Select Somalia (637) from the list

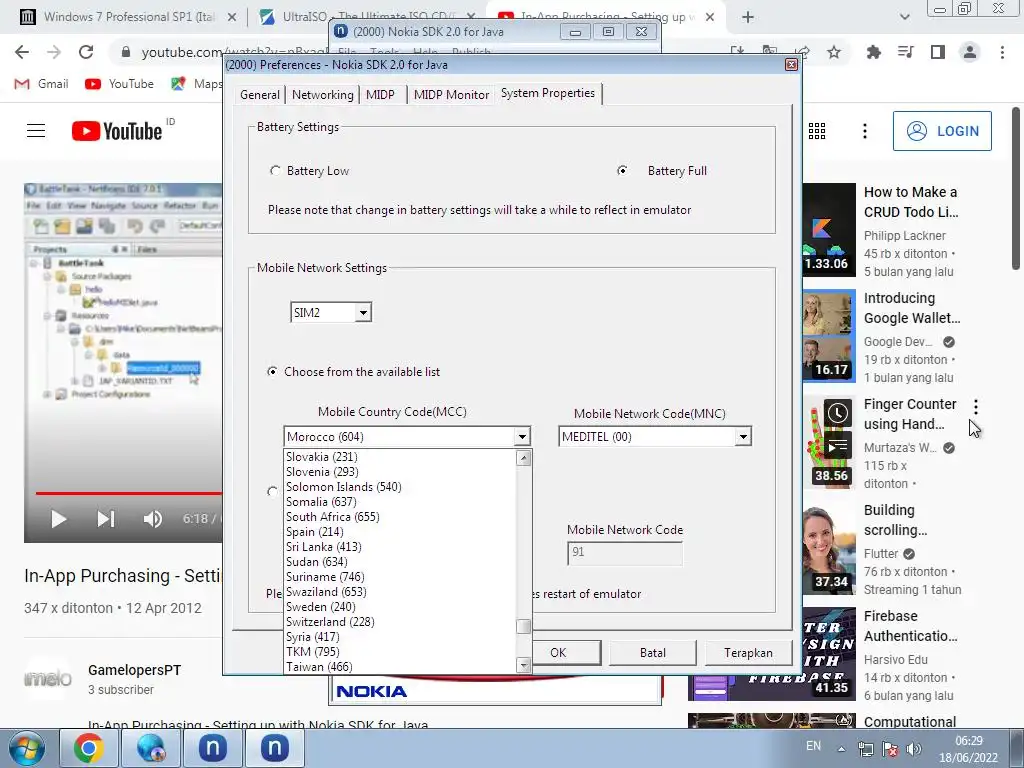coord(400,502)
